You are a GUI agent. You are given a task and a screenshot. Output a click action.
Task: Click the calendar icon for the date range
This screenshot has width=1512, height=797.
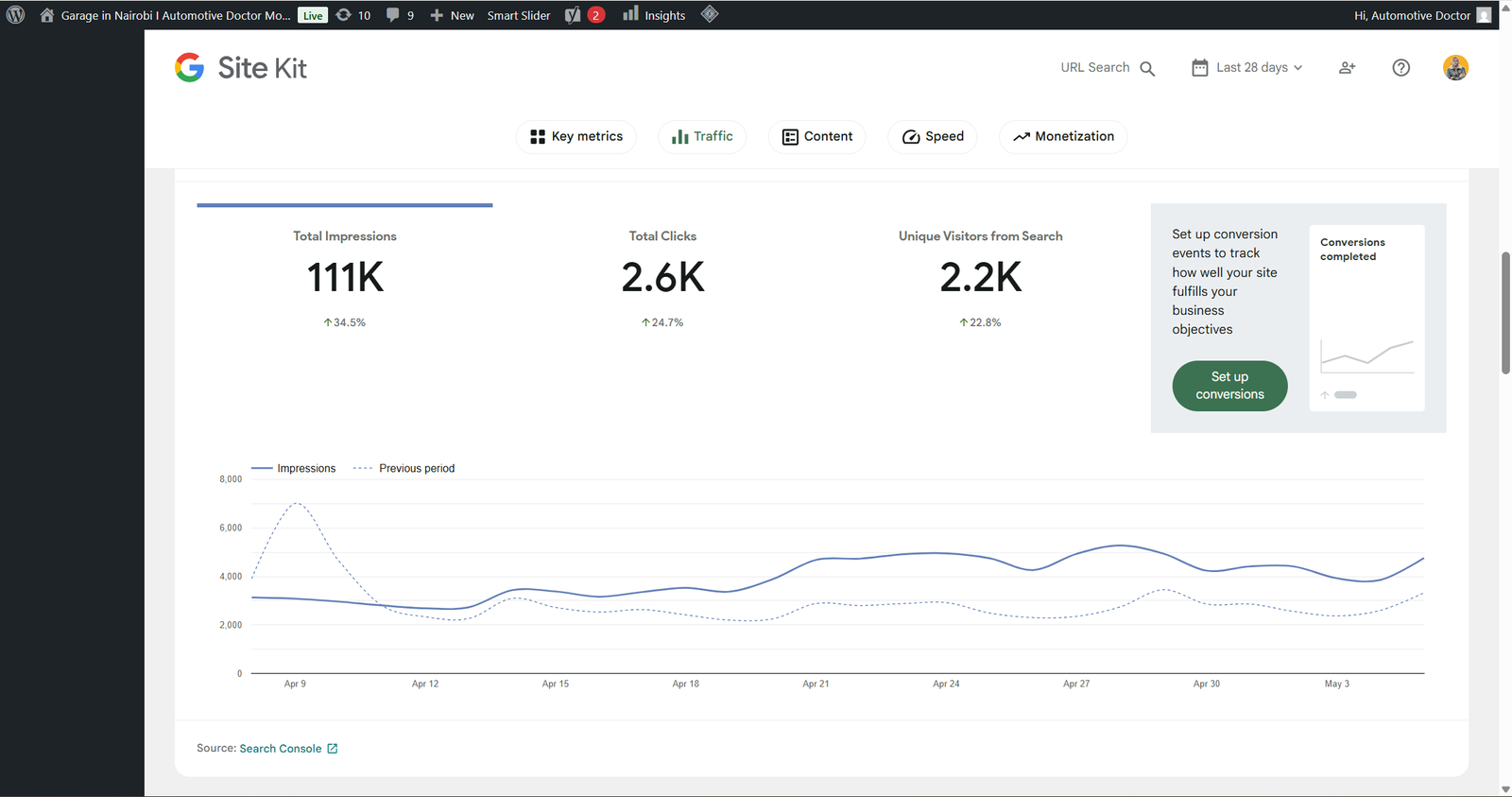click(x=1199, y=67)
